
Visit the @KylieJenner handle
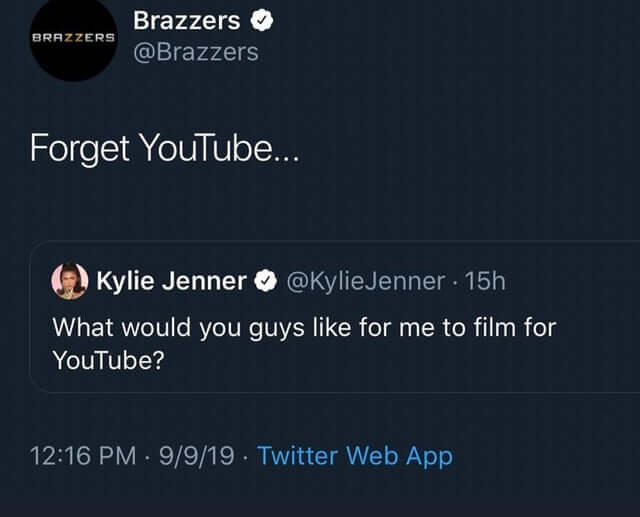pyautogui.click(x=365, y=282)
